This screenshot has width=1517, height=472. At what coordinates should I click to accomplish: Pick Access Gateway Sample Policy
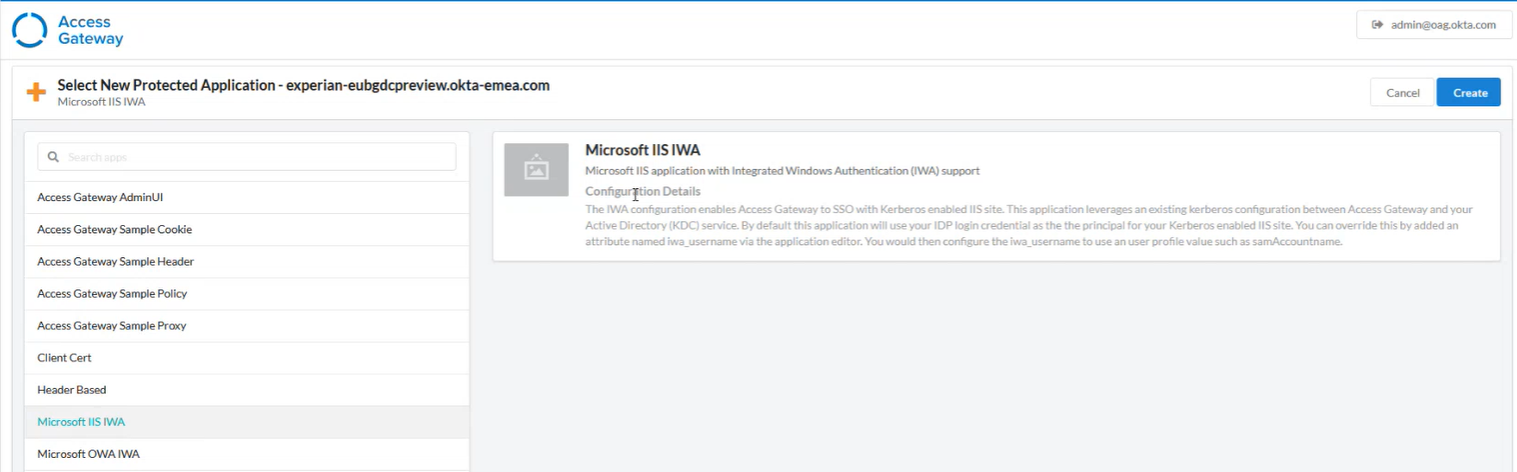click(112, 294)
